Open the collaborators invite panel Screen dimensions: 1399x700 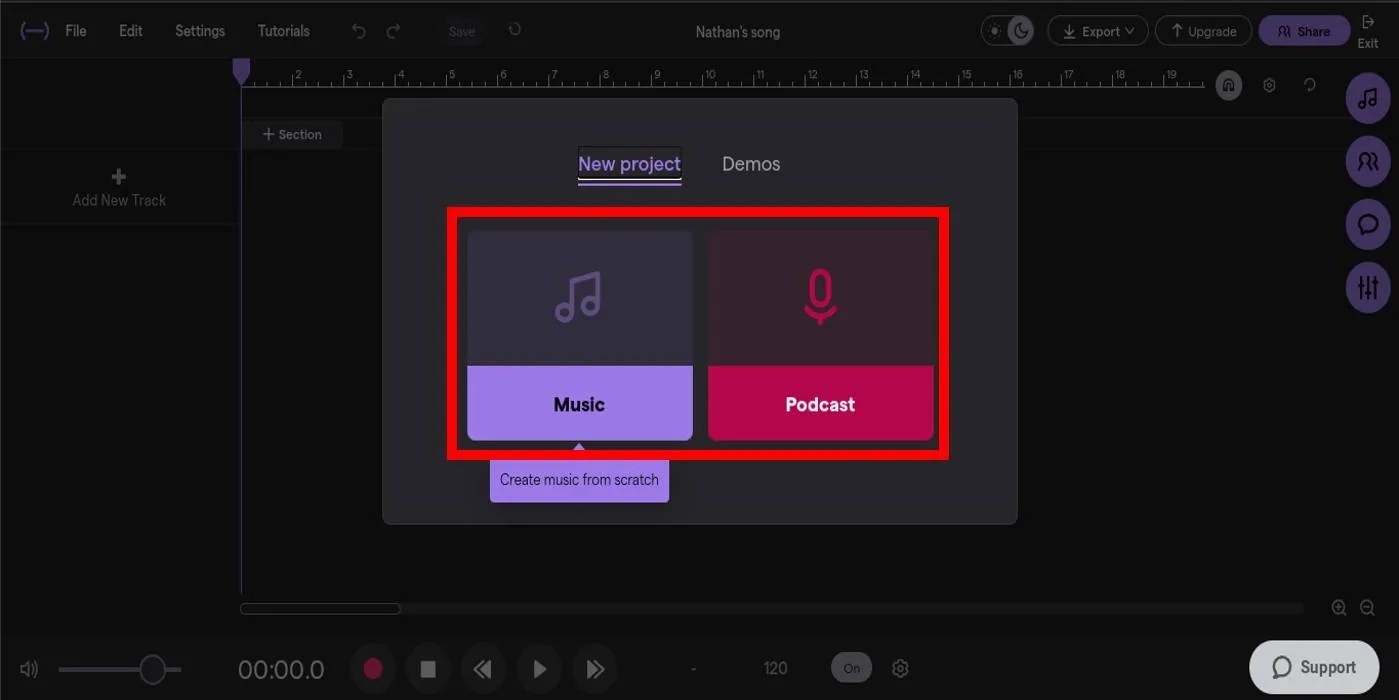coord(1367,161)
